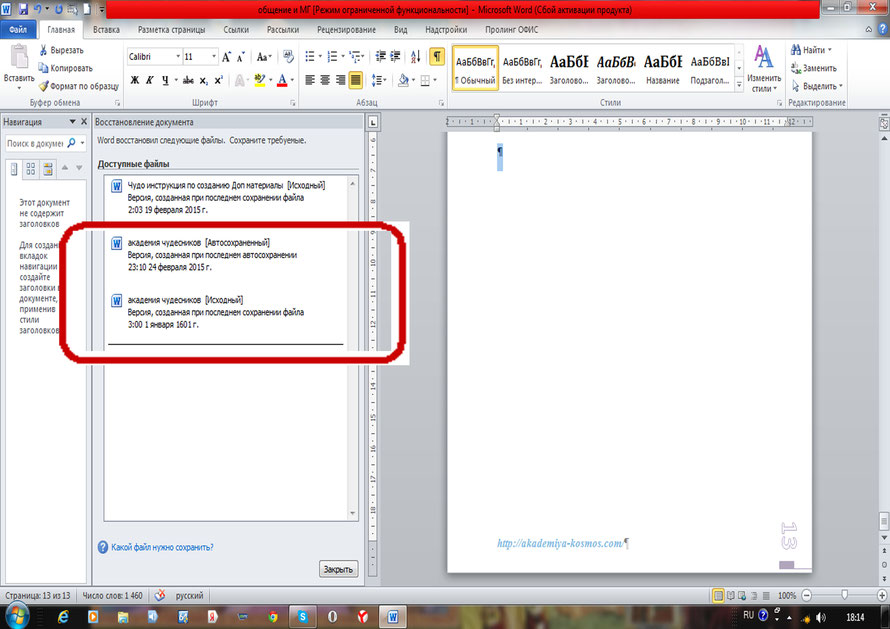Image resolution: width=890 pixels, height=629 pixels.
Task: Click the Undo icon in quick access toolbar
Action: coord(38,9)
